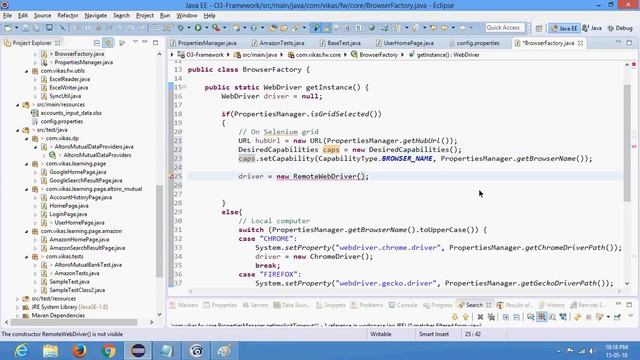This screenshot has height=360, width=640.
Task: Open Firefox from the Windows taskbar
Action: coord(80,351)
